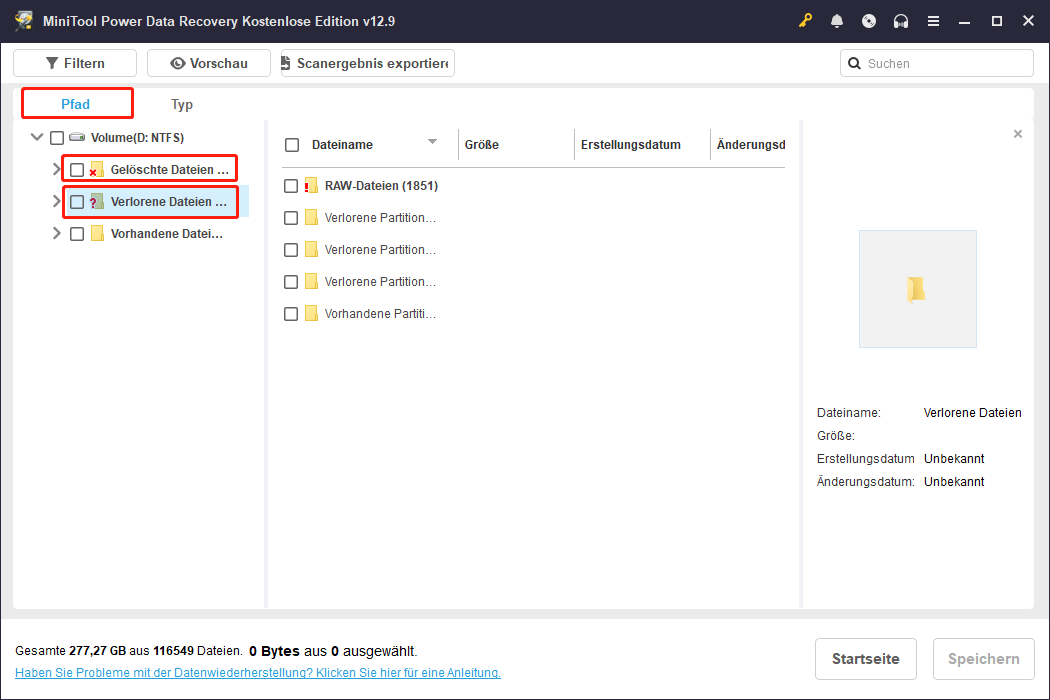Click in the Suchen search field
Screen dimensions: 1050x700
(936, 63)
